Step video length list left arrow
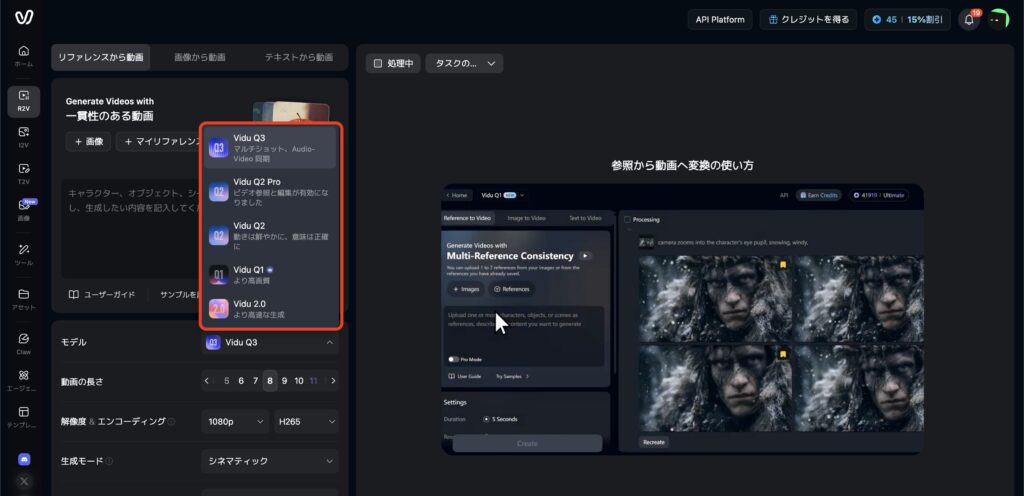Image resolution: width=1024 pixels, height=496 pixels. point(206,381)
